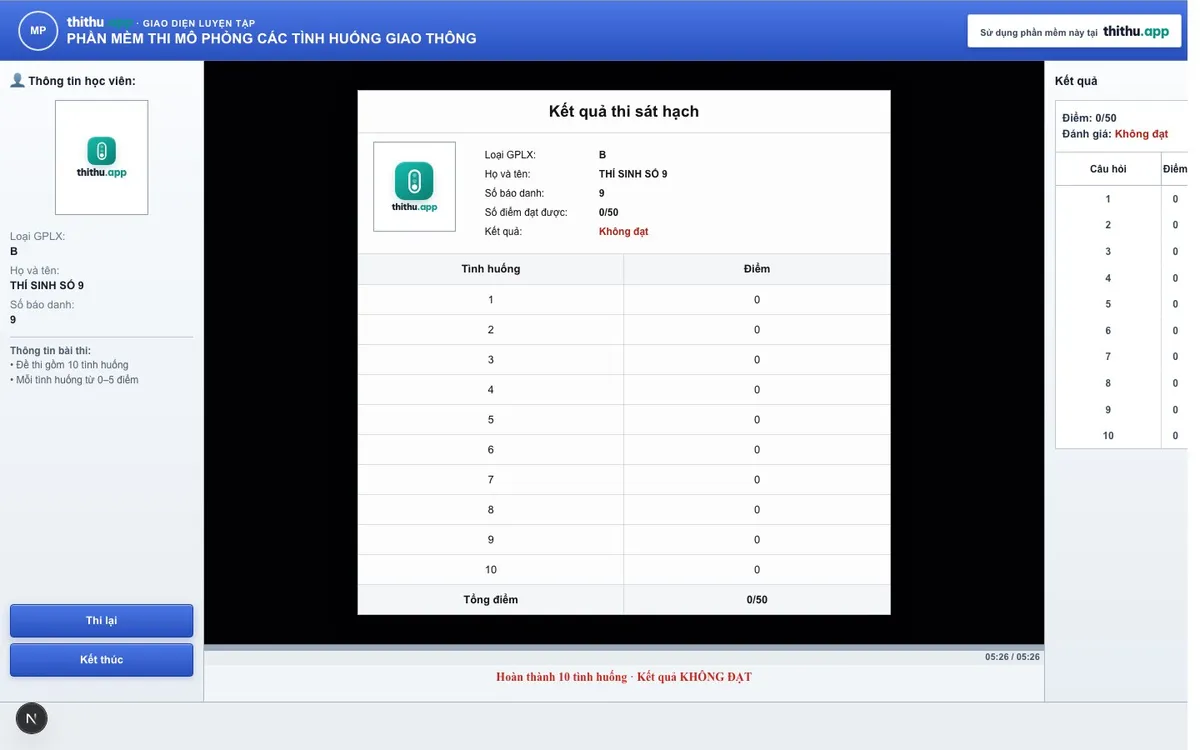This screenshot has height=750, width=1200.
Task: Select "Kết quả thi sát hạch" heading
Action: (624, 111)
